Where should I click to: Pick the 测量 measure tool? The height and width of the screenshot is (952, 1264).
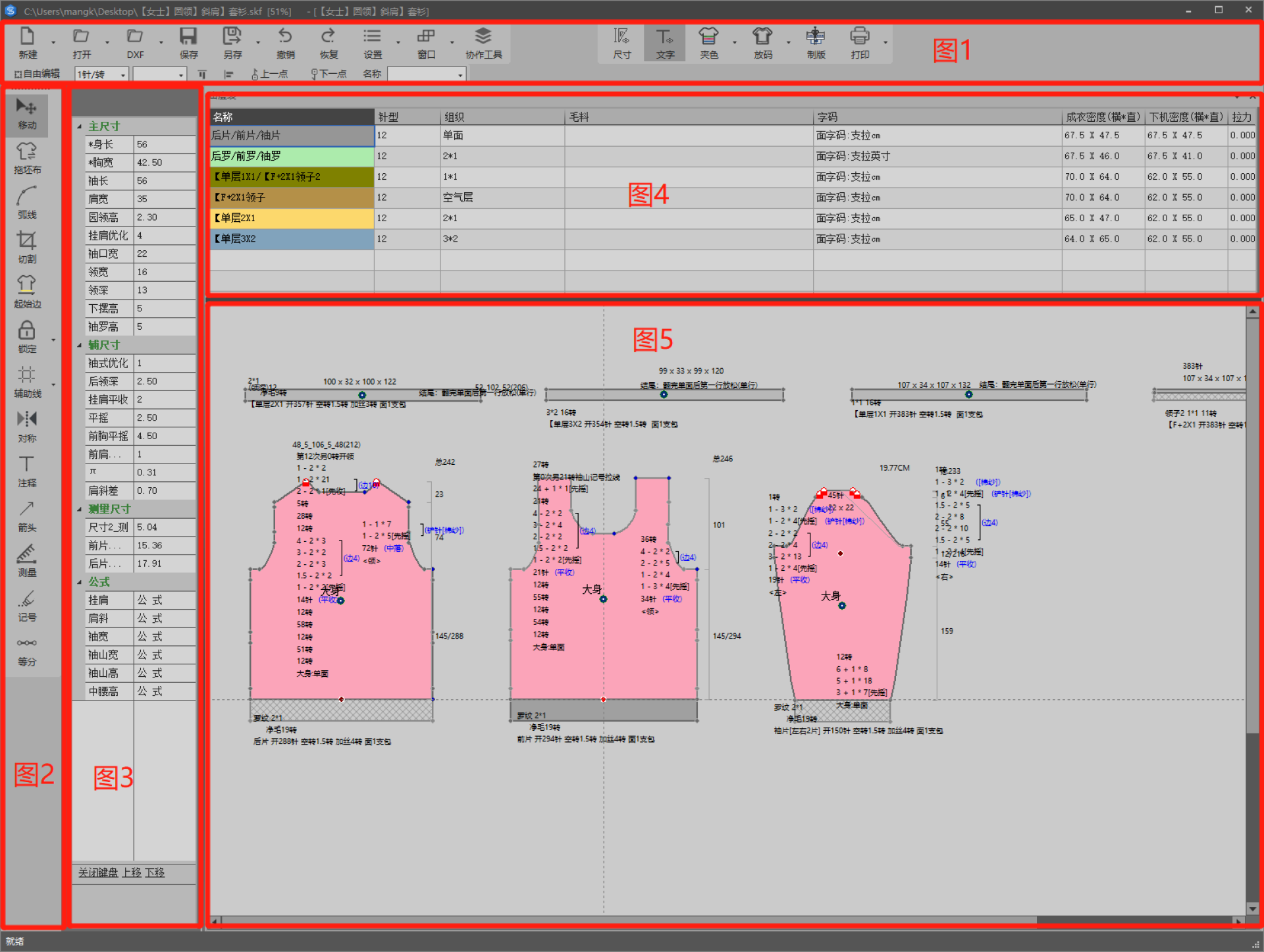click(27, 560)
